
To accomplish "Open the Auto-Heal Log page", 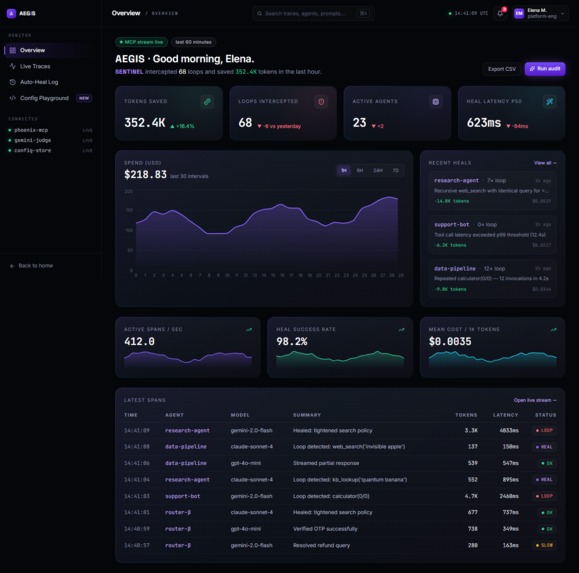I will [48, 82].
